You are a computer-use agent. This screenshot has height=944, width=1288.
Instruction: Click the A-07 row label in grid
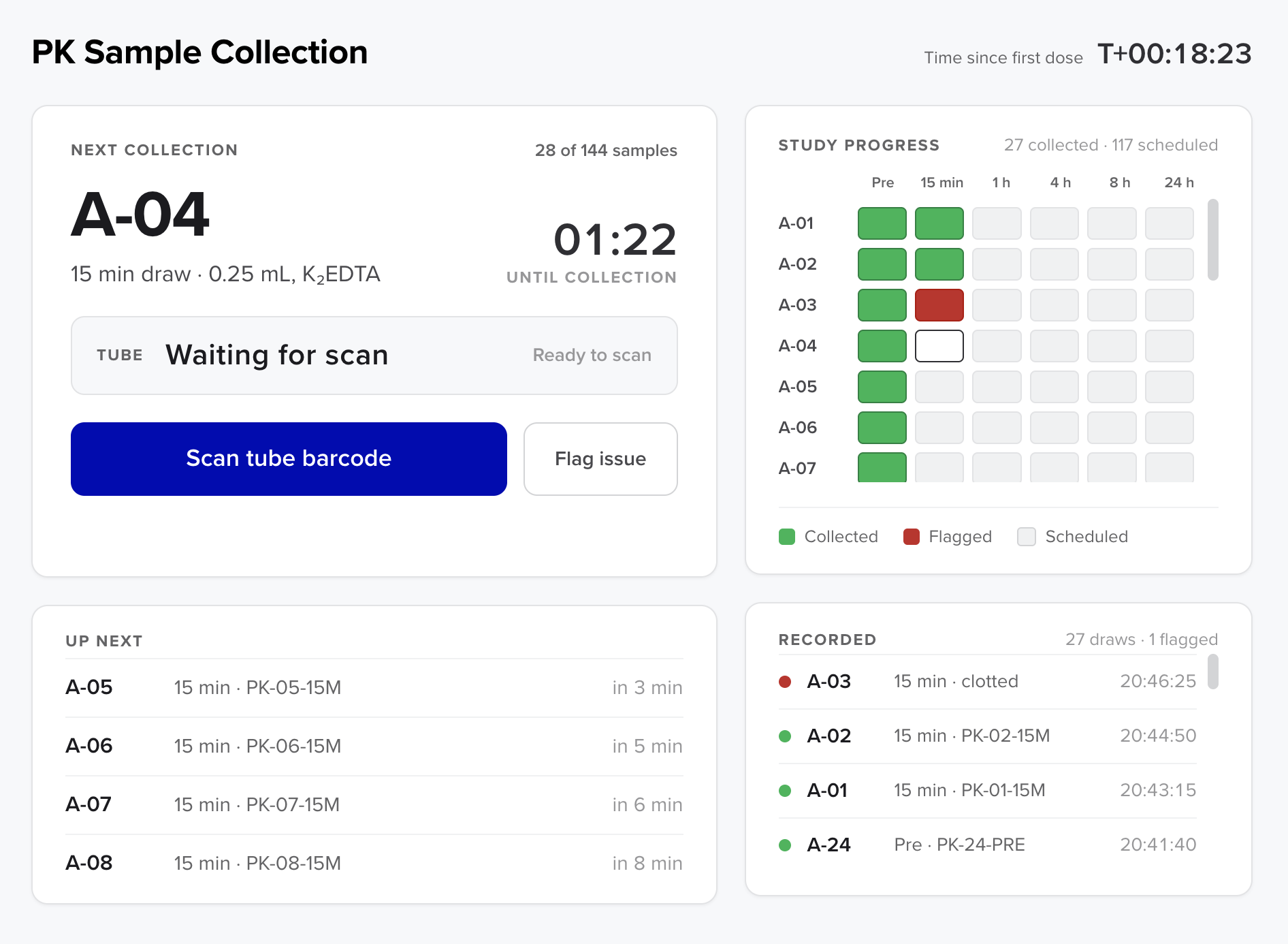click(x=797, y=469)
